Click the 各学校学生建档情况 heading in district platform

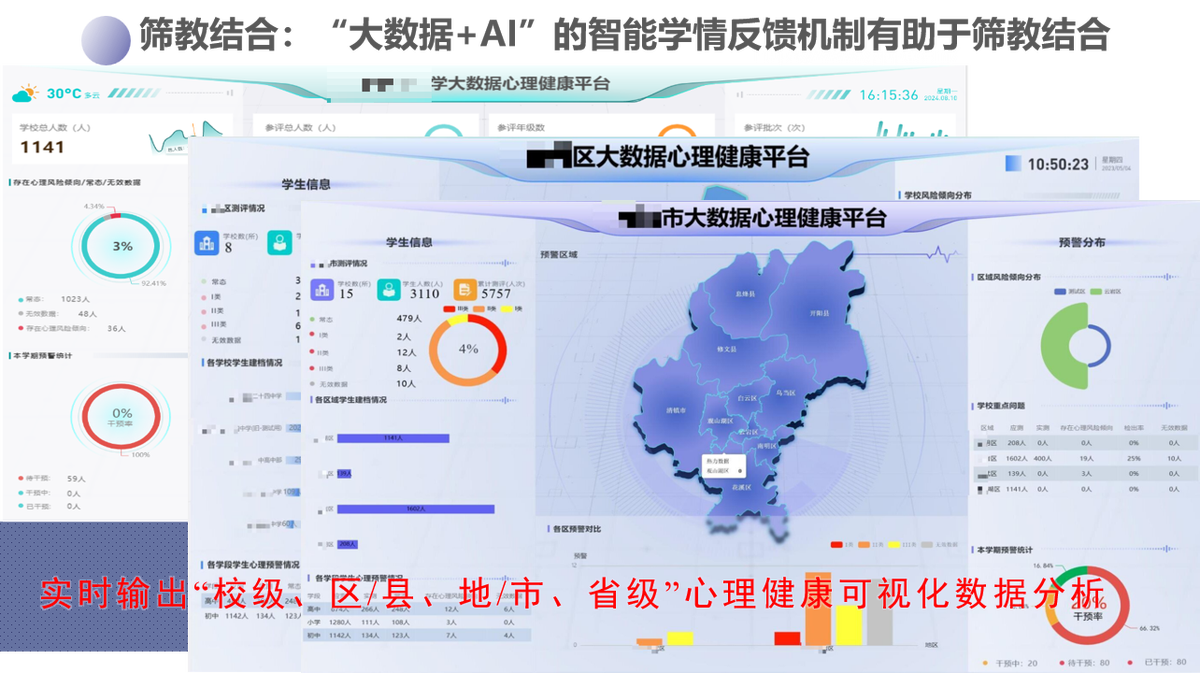pyautogui.click(x=243, y=362)
